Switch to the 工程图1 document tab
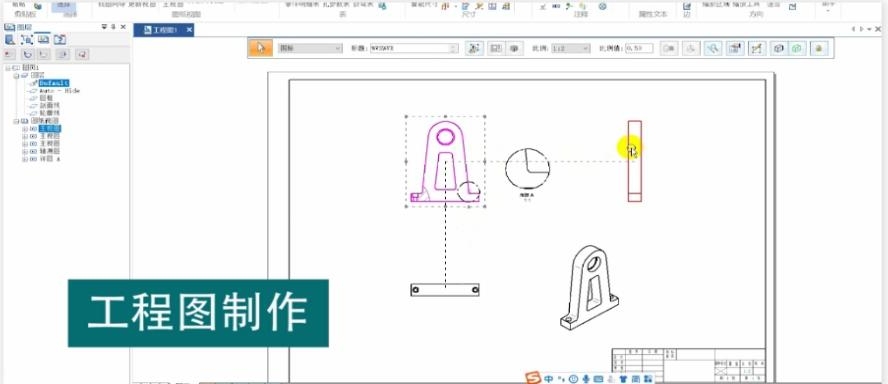Screen dimensions: 888x384 coord(161,30)
